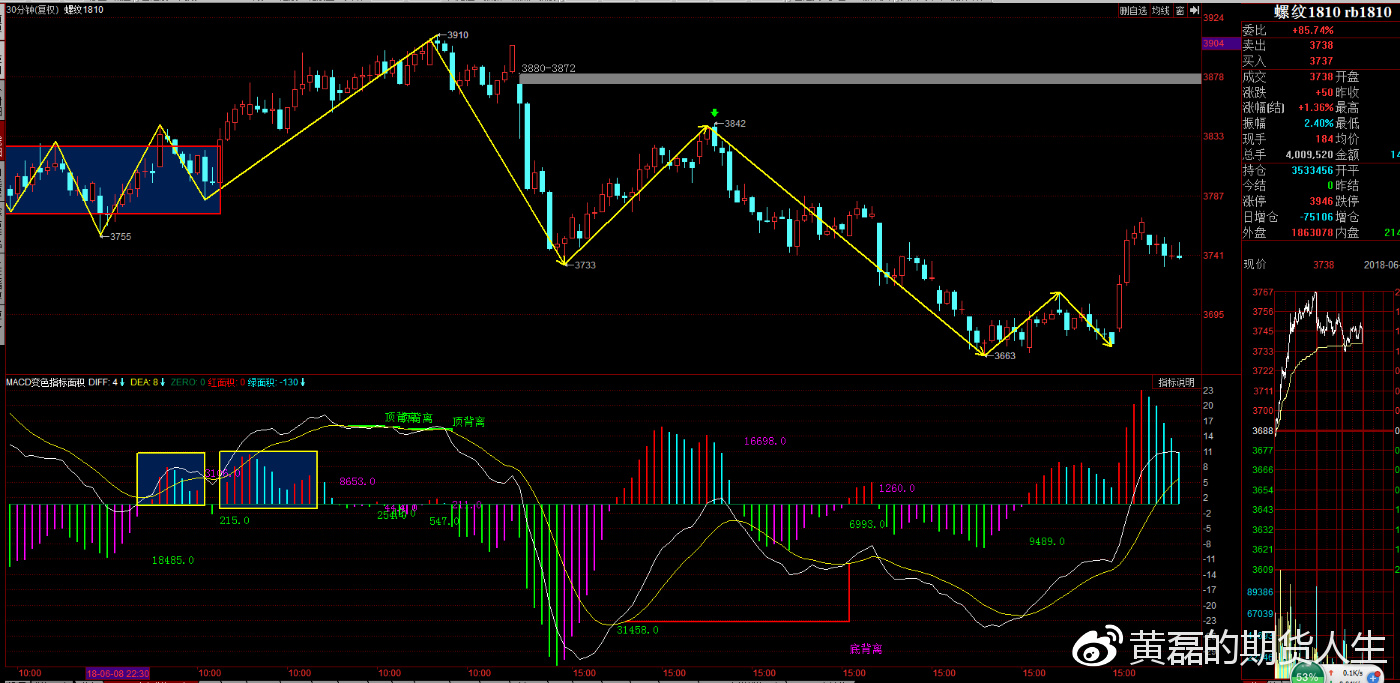Image resolution: width=1400 pixels, height=683 pixels.
Task: Click the DIFF value down arrow
Action: [x=121, y=382]
